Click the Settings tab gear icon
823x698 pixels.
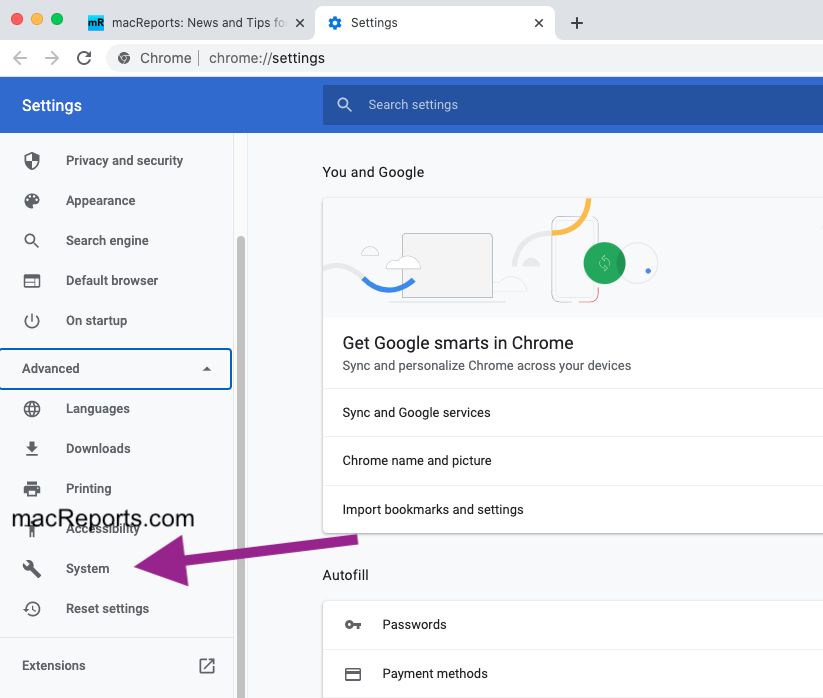coord(334,23)
